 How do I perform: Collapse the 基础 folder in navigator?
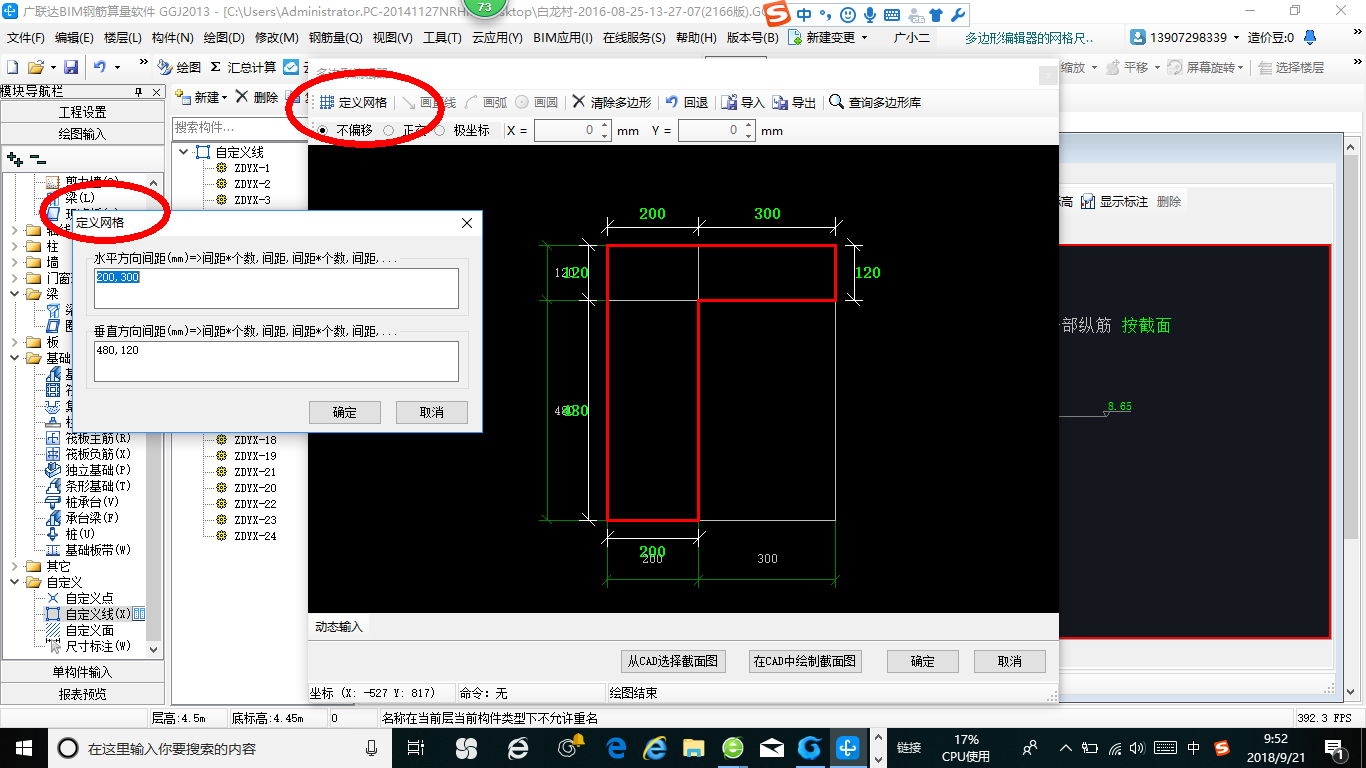click(x=15, y=358)
